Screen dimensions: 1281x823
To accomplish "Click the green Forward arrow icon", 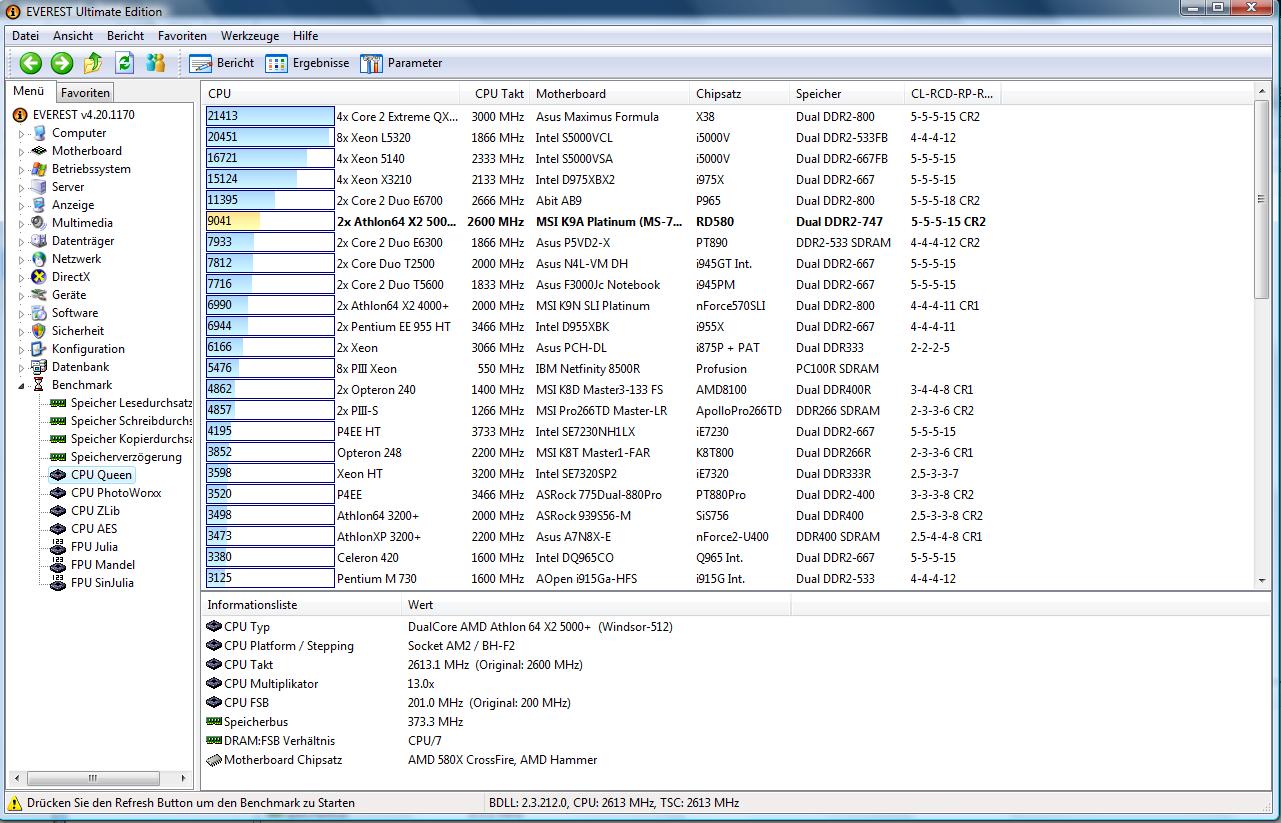I will pyautogui.click(x=62, y=63).
